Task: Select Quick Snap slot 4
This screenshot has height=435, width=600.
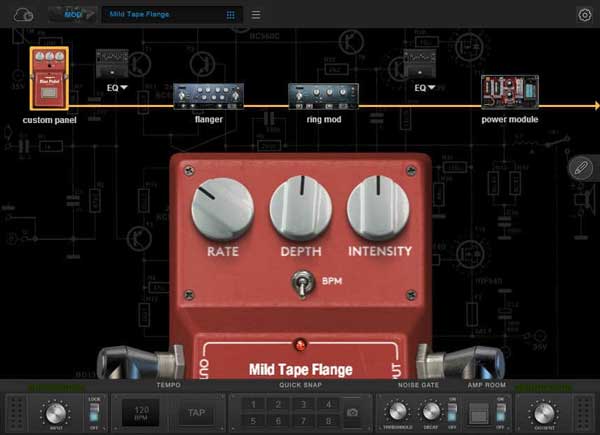Action: pyautogui.click(x=328, y=404)
